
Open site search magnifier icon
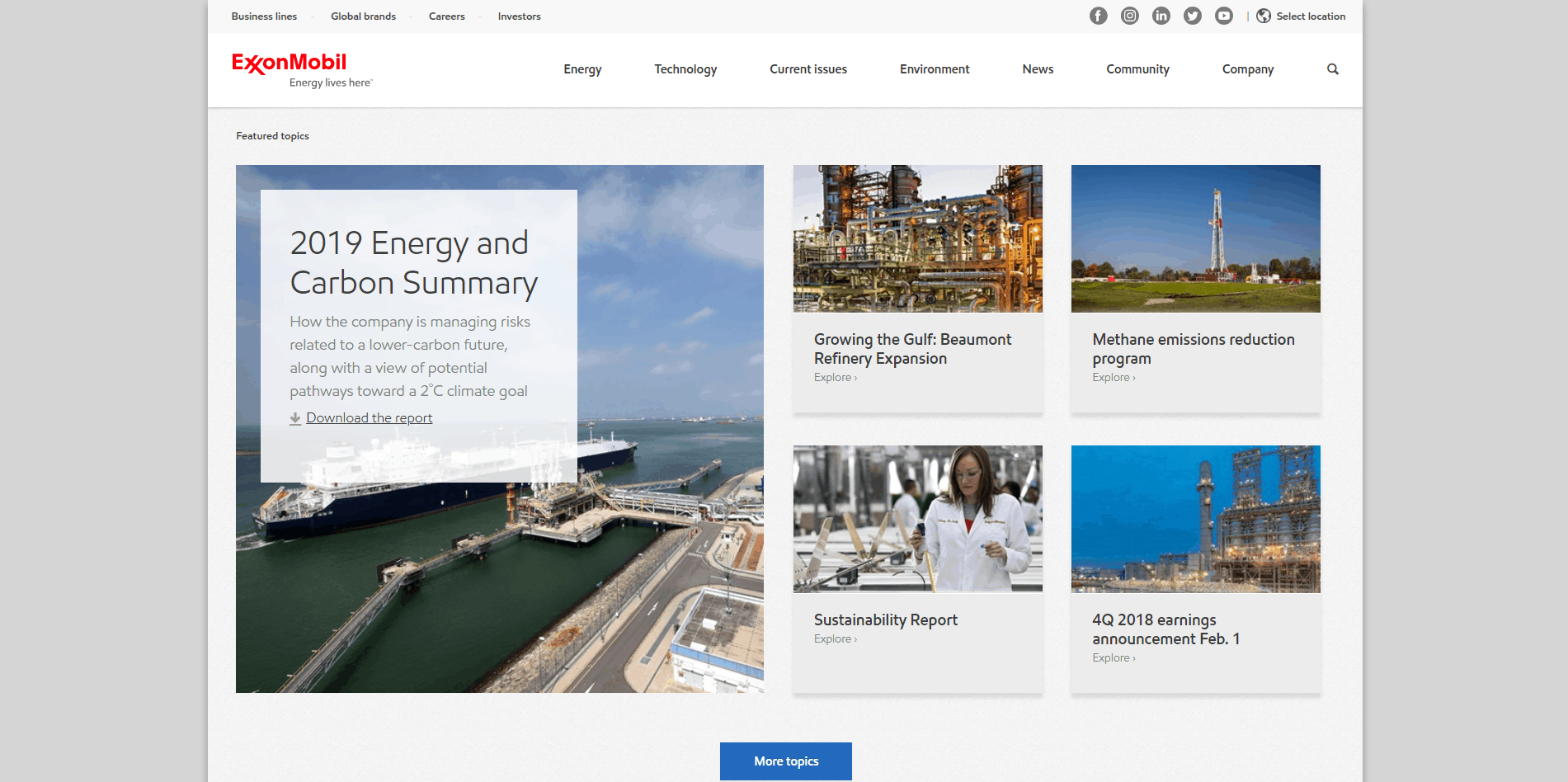(x=1332, y=69)
